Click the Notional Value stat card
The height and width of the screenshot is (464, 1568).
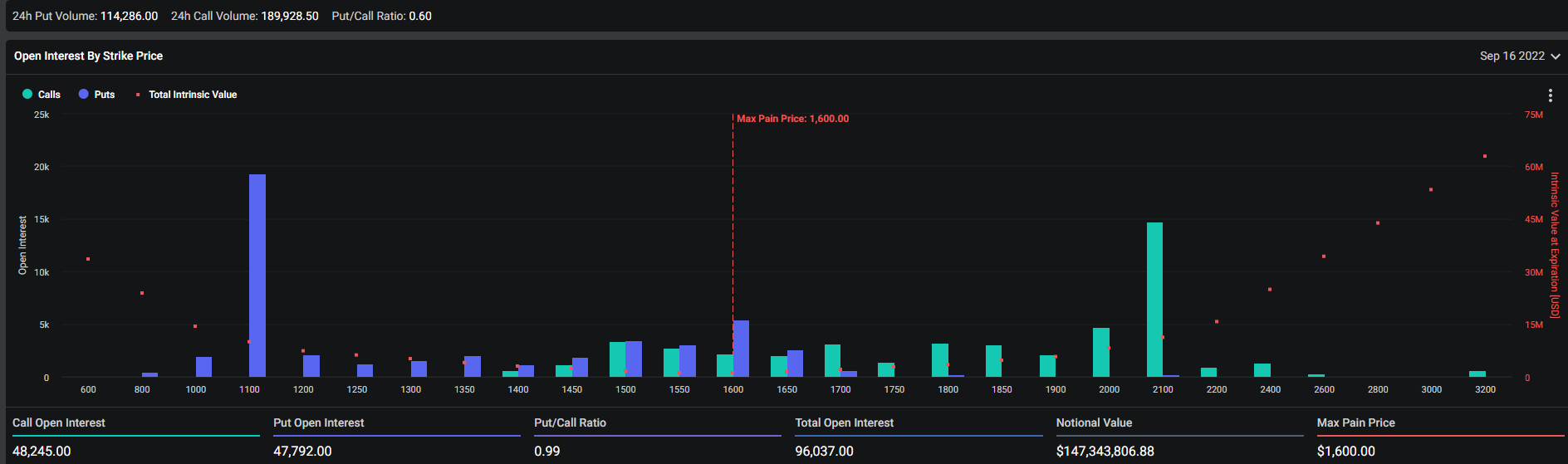(x=1178, y=437)
